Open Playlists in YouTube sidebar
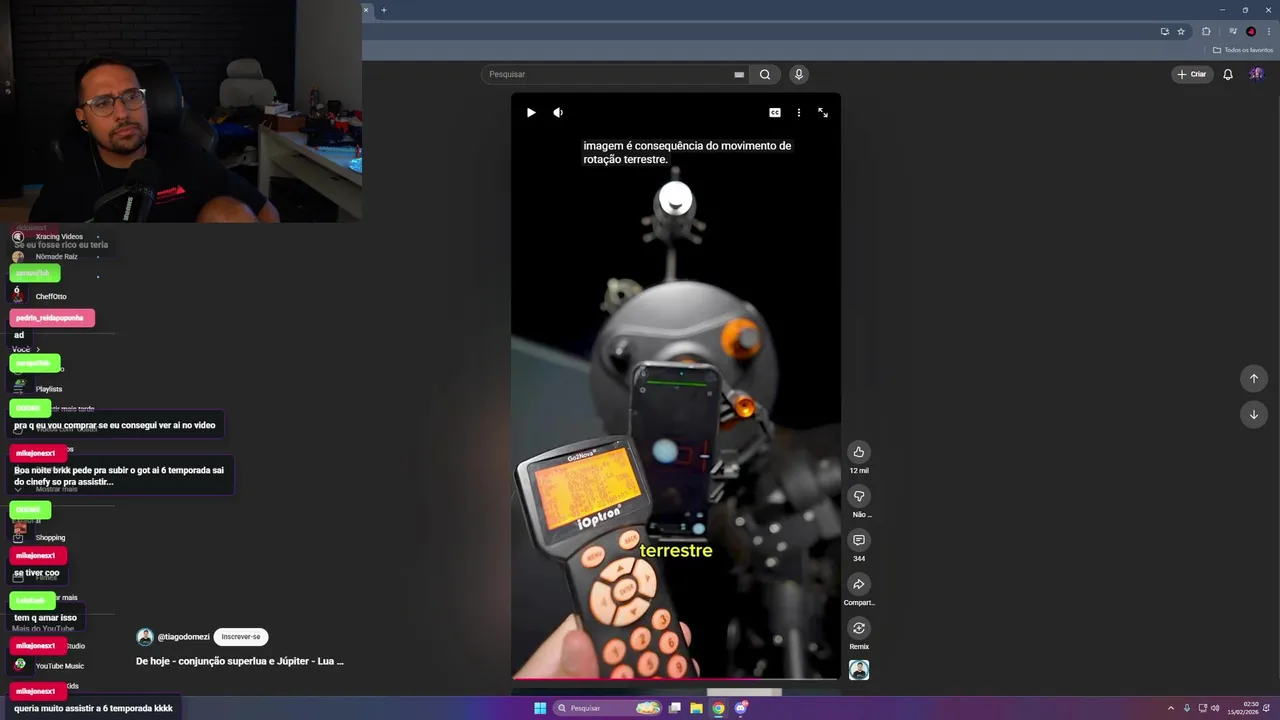Screen dimensions: 1280x720 (x=49, y=389)
